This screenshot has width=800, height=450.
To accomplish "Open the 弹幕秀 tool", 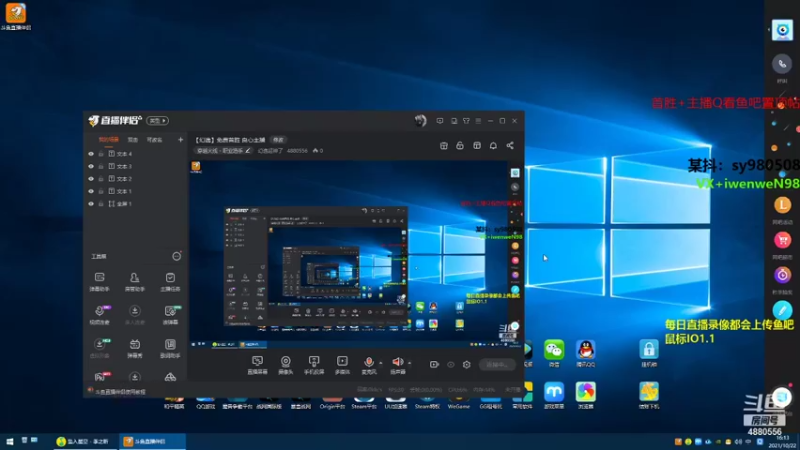I will click(x=135, y=348).
